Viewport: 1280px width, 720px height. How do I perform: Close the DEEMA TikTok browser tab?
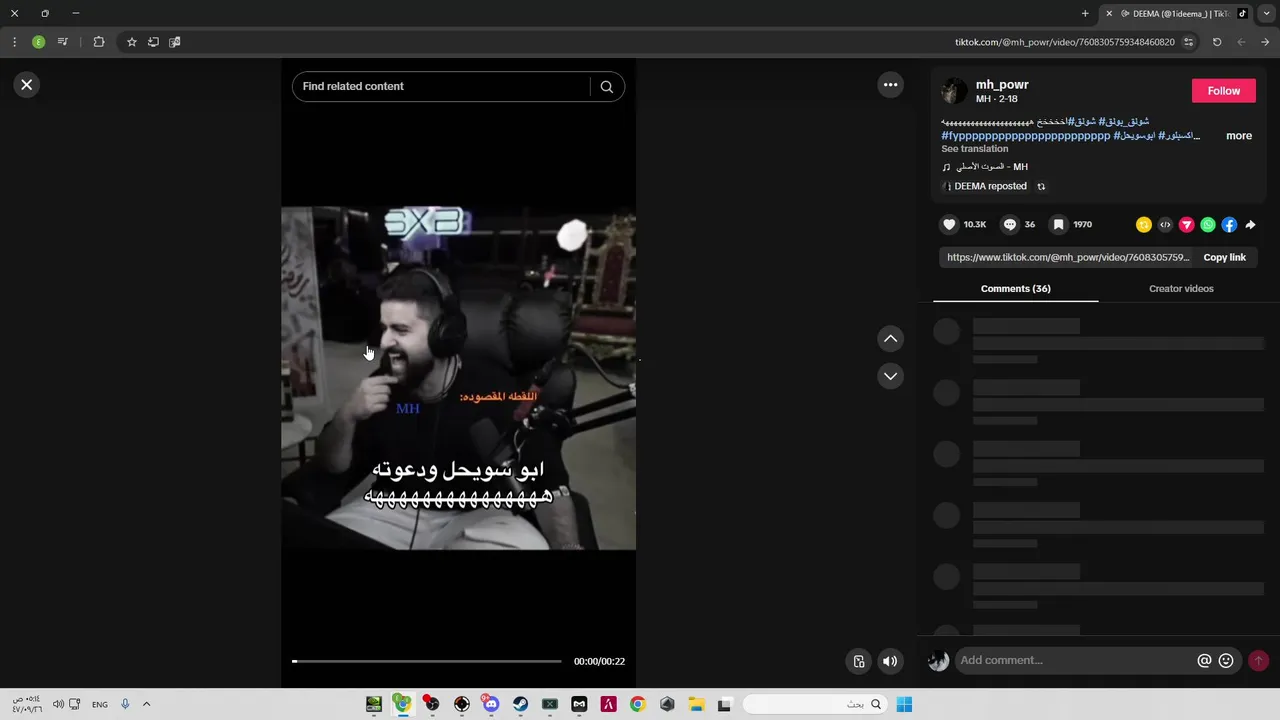click(x=1108, y=14)
